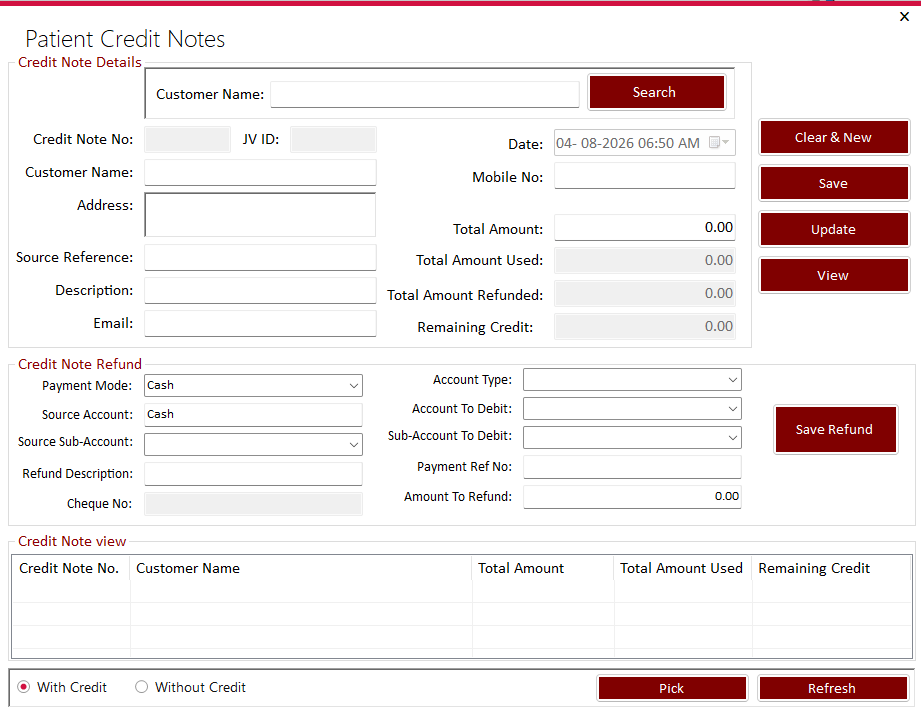Focus the Refund Description field
921x712 pixels.
coord(253,473)
